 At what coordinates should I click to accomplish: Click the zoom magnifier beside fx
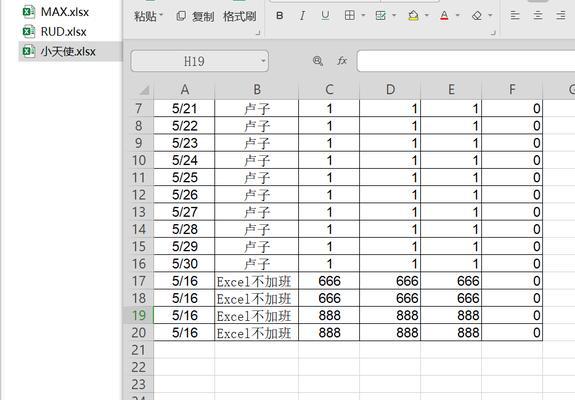coord(318,61)
